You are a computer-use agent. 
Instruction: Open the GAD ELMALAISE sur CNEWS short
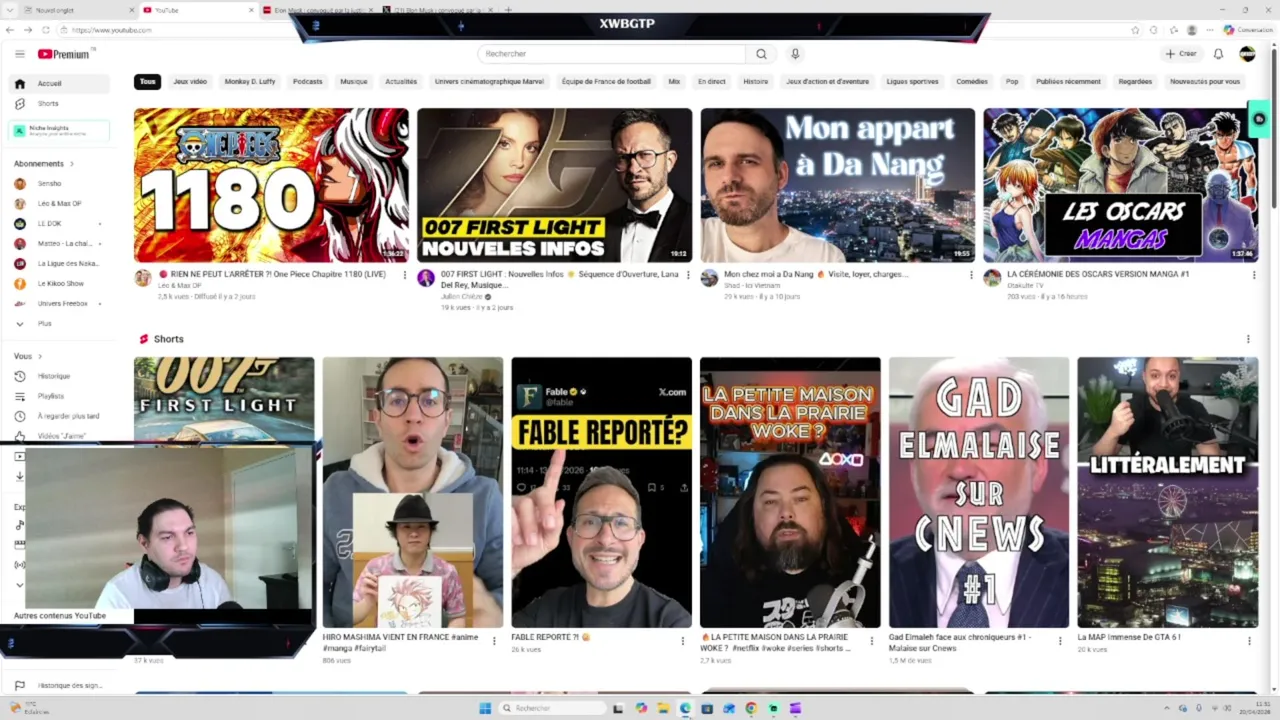[x=979, y=492]
